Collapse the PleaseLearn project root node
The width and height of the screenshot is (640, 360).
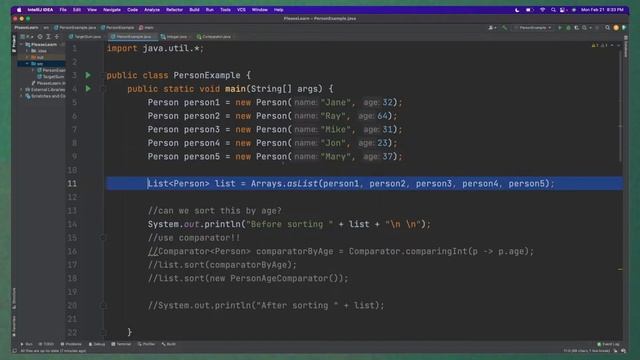21,44
